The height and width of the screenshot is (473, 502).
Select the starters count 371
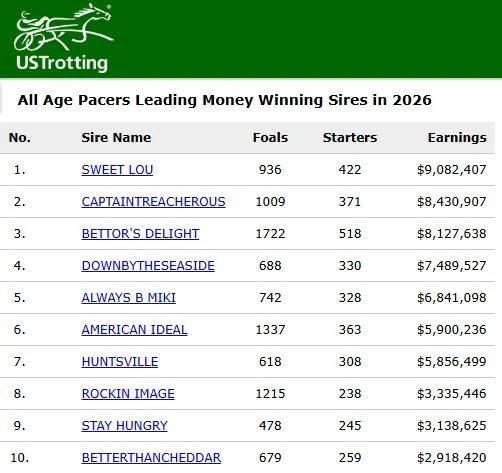tap(350, 202)
